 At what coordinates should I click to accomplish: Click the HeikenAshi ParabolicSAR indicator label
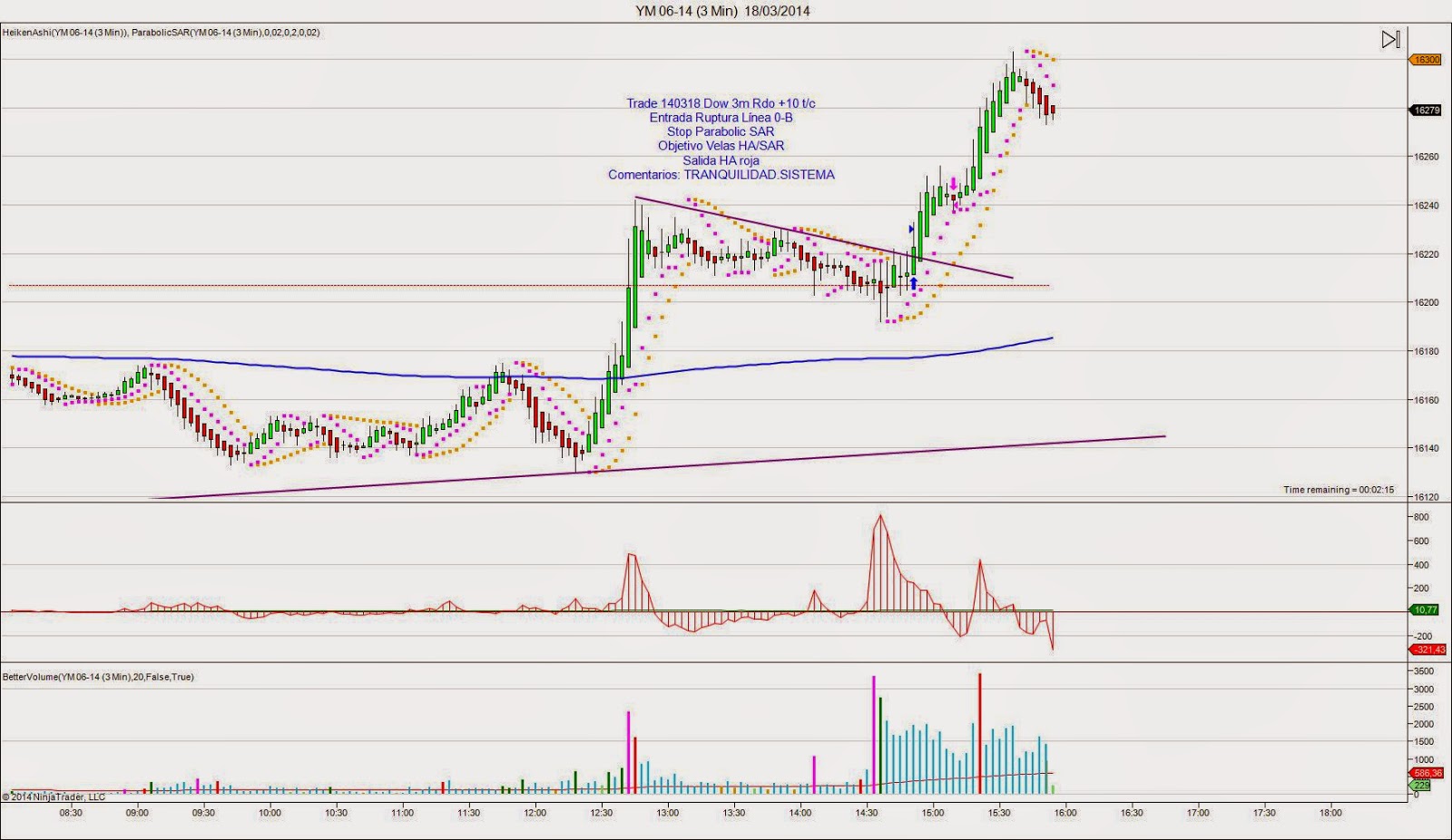[x=161, y=33]
